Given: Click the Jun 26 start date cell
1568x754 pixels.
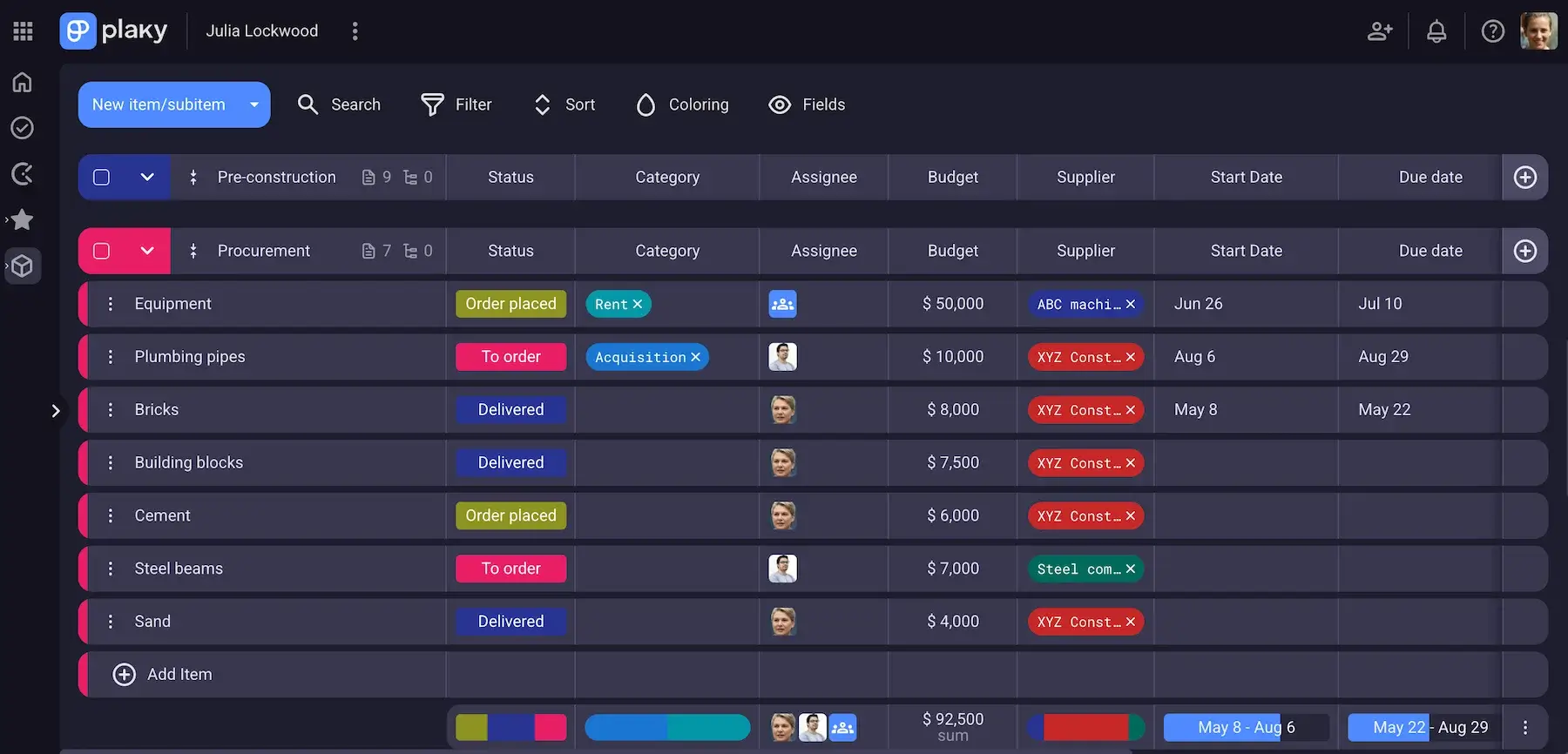Looking at the screenshot, I should [x=1247, y=304].
